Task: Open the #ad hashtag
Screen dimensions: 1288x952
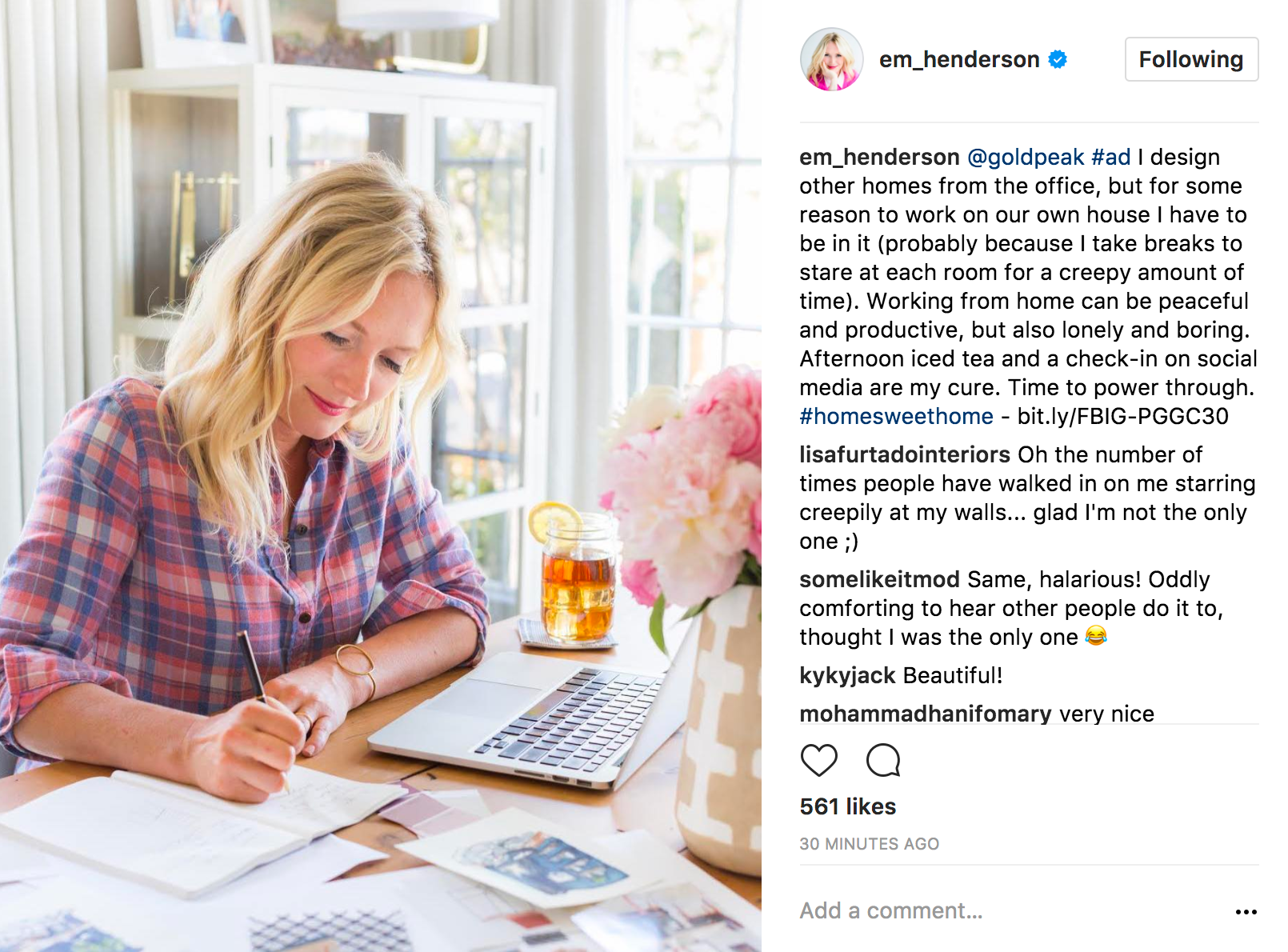Action: (x=1111, y=157)
